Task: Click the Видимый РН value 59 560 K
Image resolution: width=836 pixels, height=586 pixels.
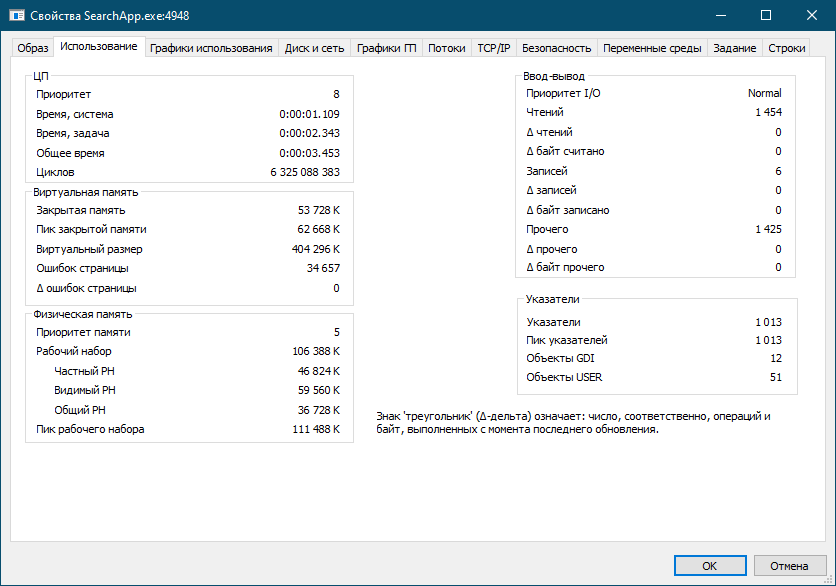Action: 319,390
